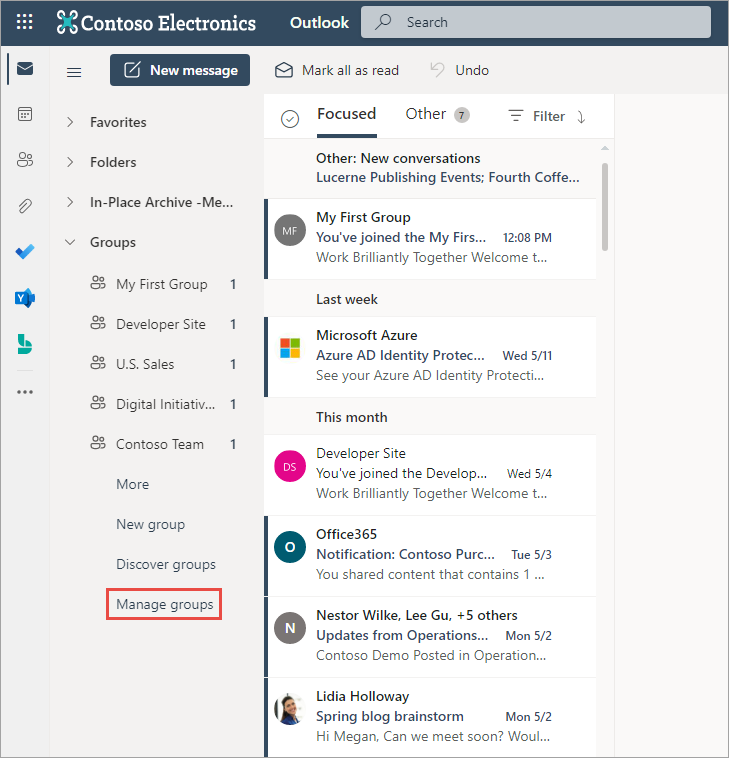
Task: Click the Contoso Electronics logo
Action: tap(156, 23)
